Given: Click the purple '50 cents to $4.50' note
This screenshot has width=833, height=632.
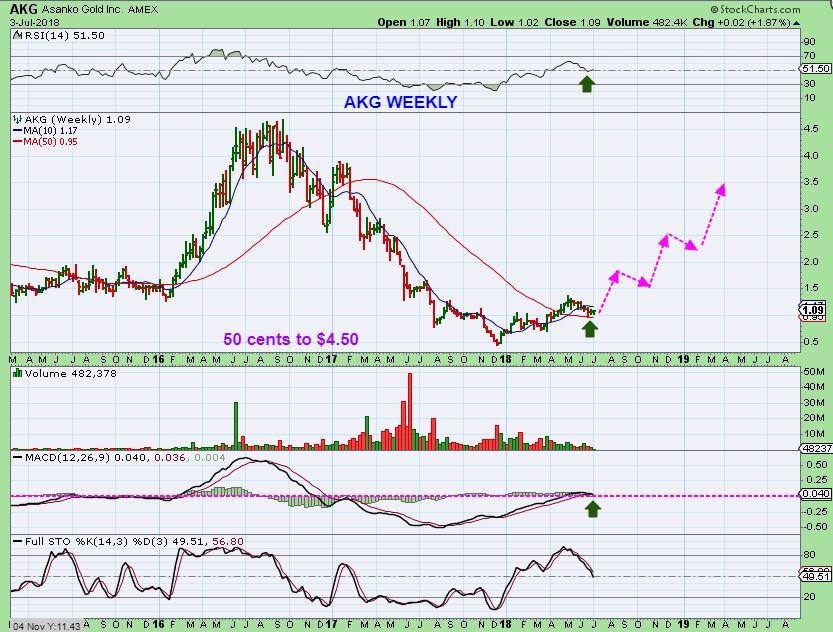Looking at the screenshot, I should [291, 339].
